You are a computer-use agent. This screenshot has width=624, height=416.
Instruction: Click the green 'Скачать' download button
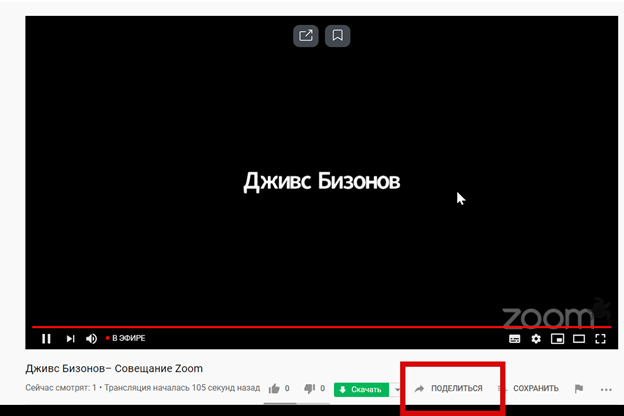(361, 389)
